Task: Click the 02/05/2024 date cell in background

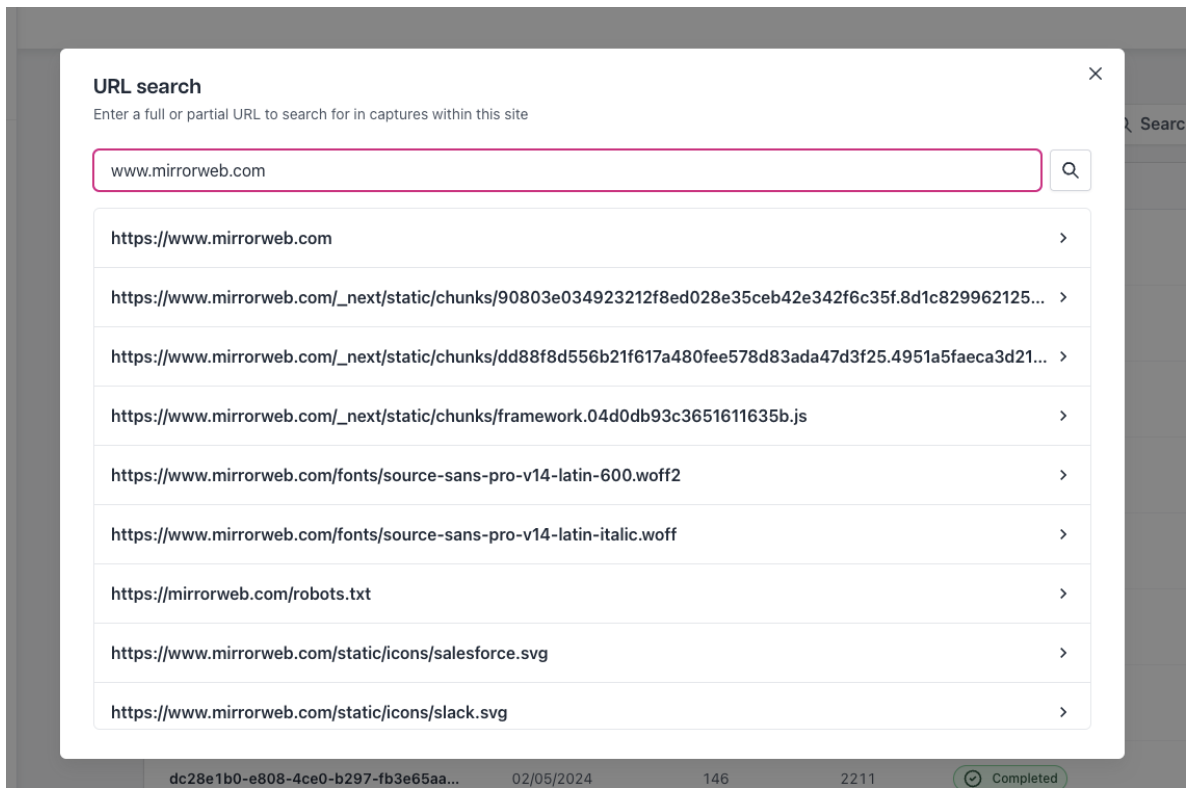Action: point(552,778)
